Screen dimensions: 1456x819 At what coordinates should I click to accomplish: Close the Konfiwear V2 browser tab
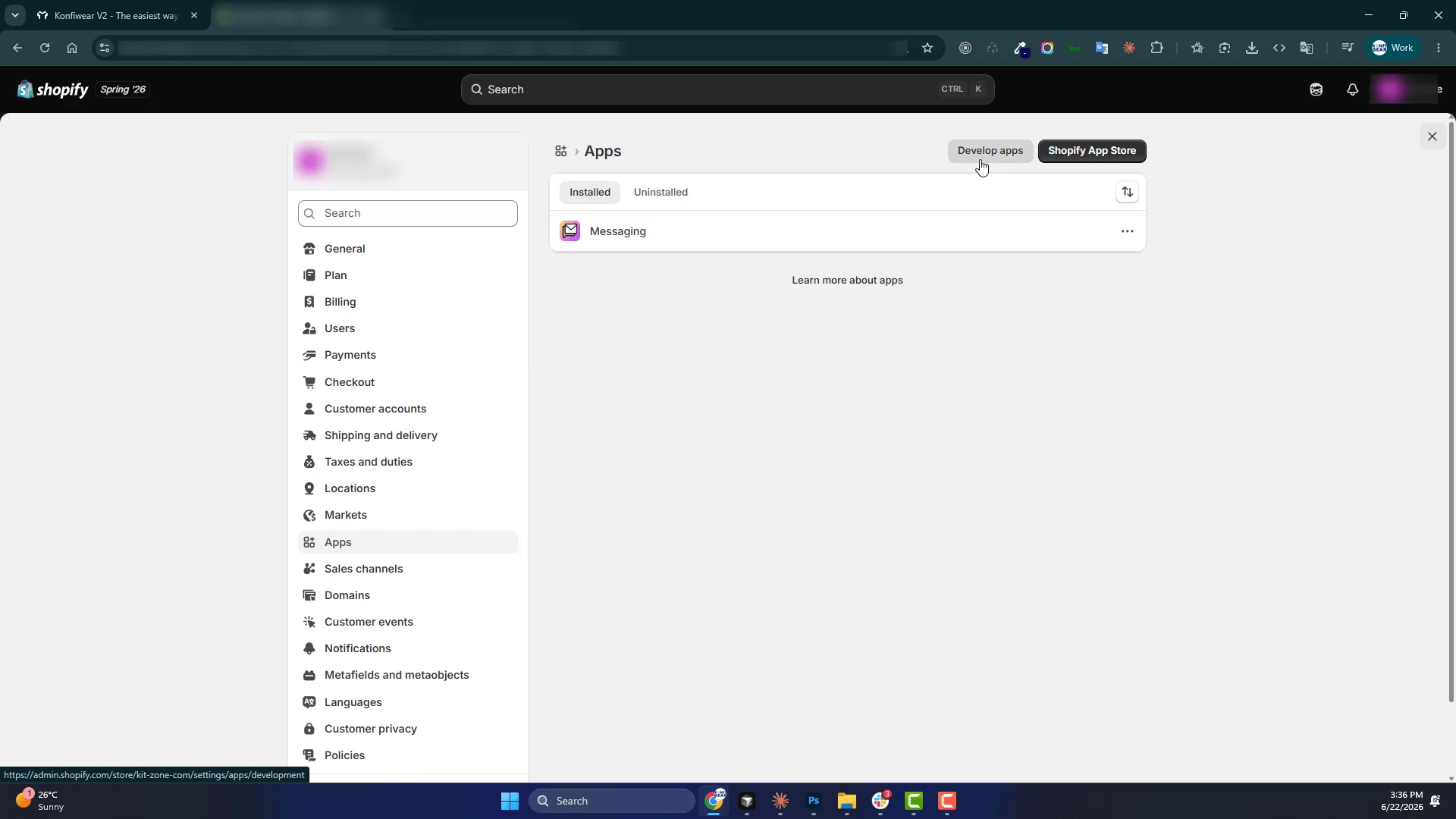point(194,15)
